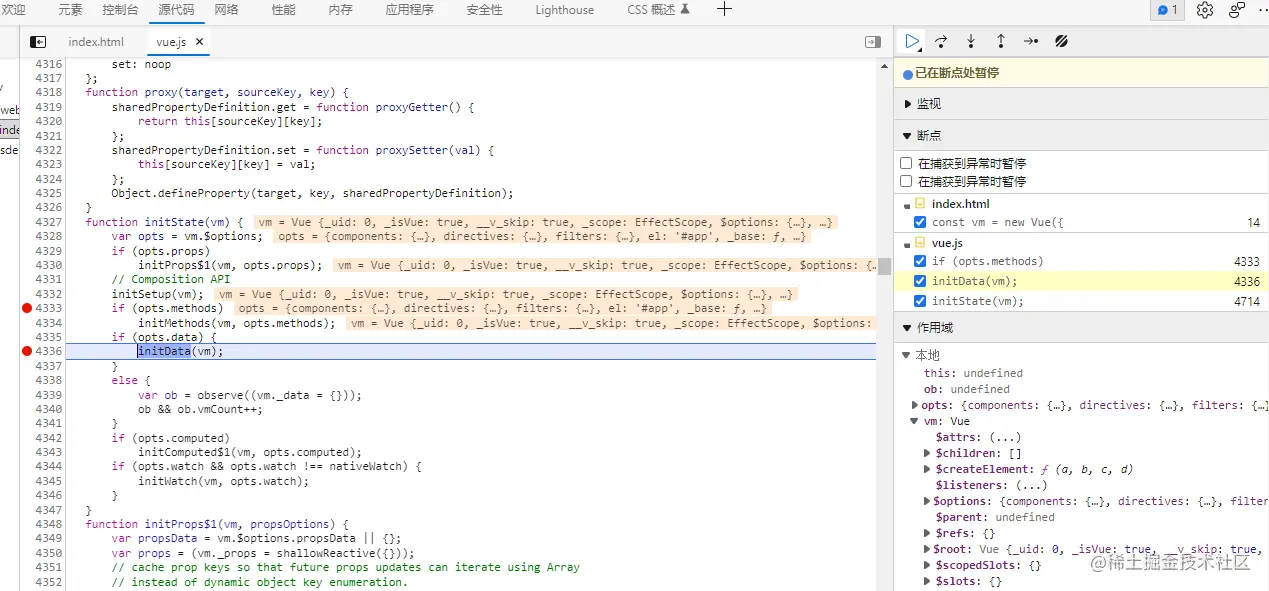Collapse the index.html breakpoint group
The height and width of the screenshot is (591, 1269).
click(906, 204)
